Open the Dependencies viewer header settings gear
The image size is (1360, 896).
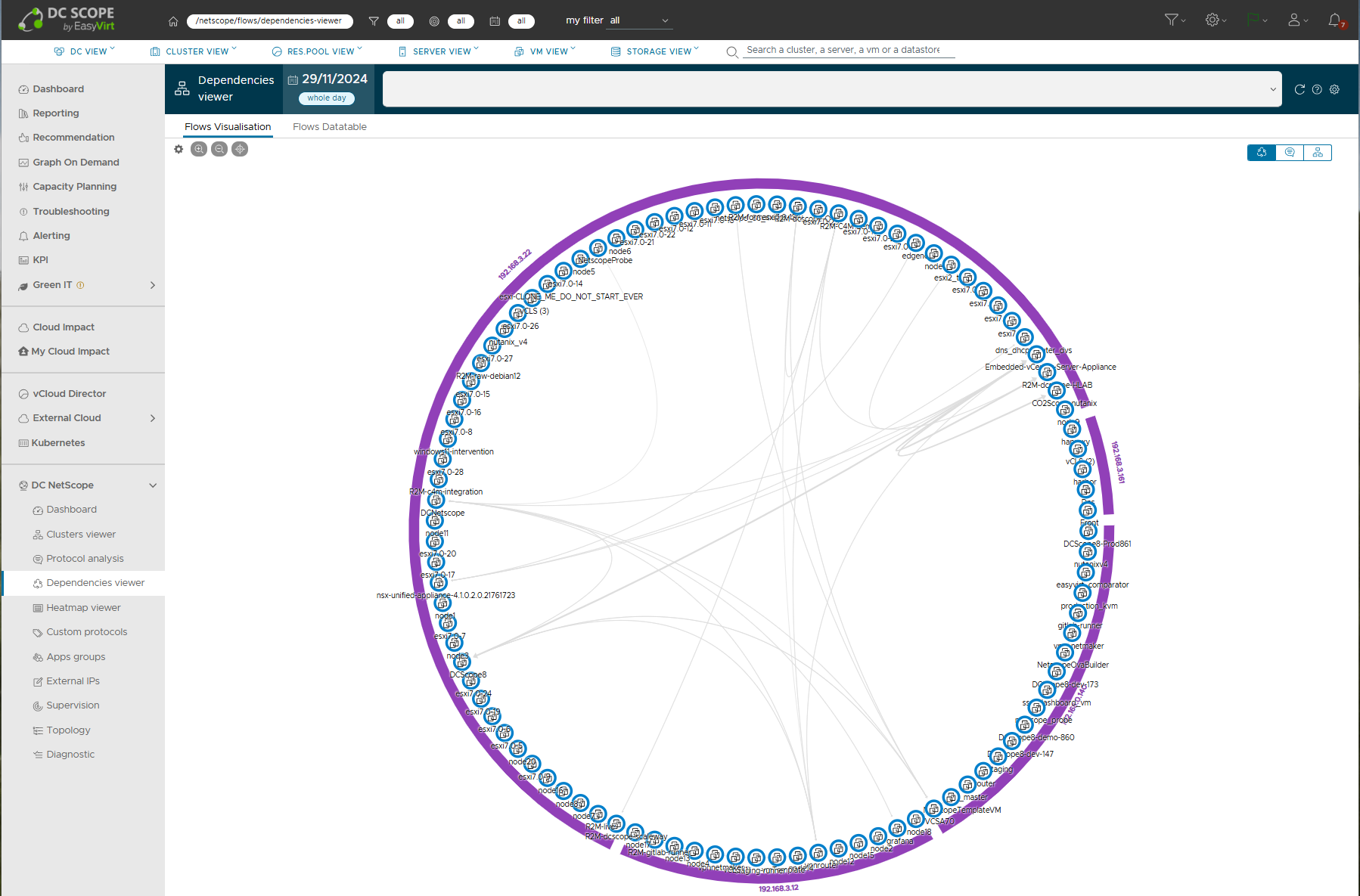[x=1334, y=89]
